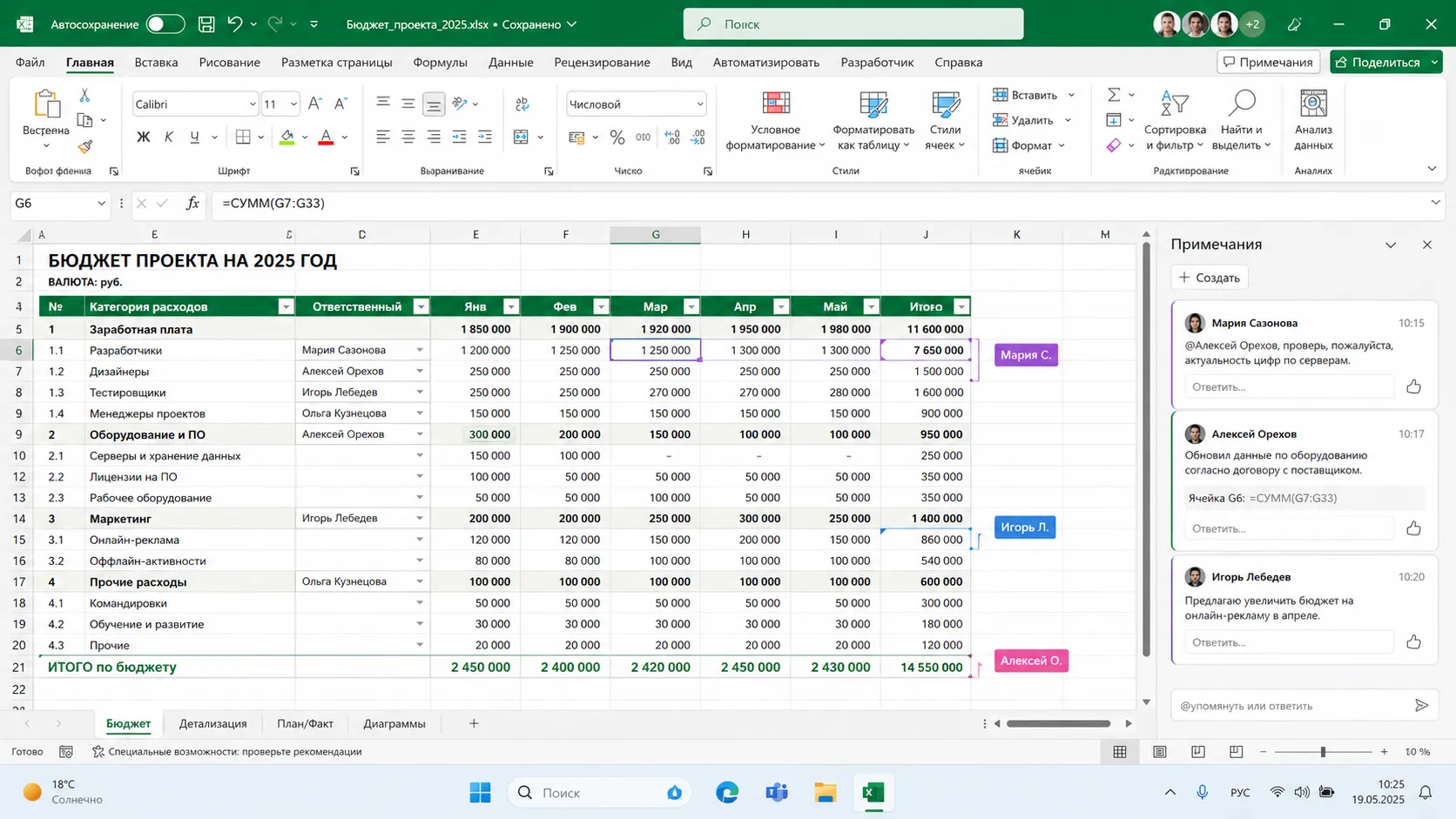
Task: Click the Cut scissors icon
Action: pyautogui.click(x=84, y=95)
